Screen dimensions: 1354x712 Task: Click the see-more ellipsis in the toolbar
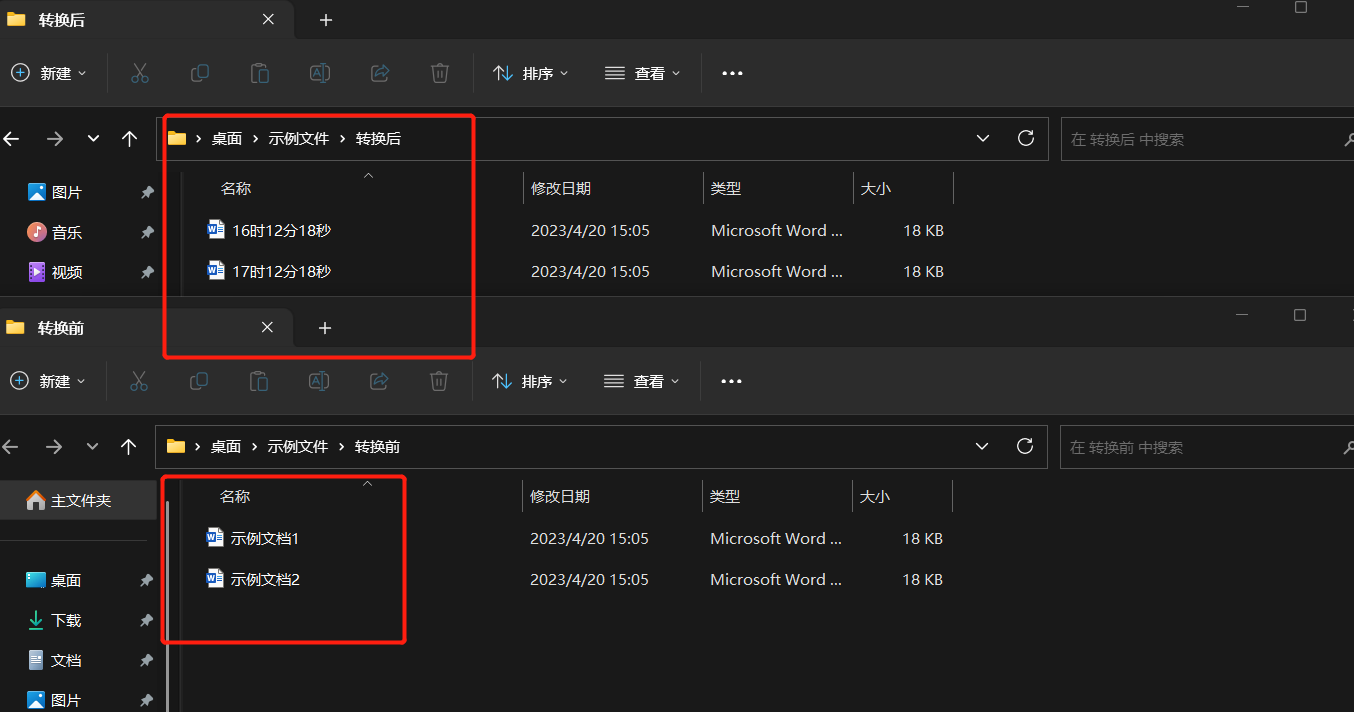(x=731, y=72)
